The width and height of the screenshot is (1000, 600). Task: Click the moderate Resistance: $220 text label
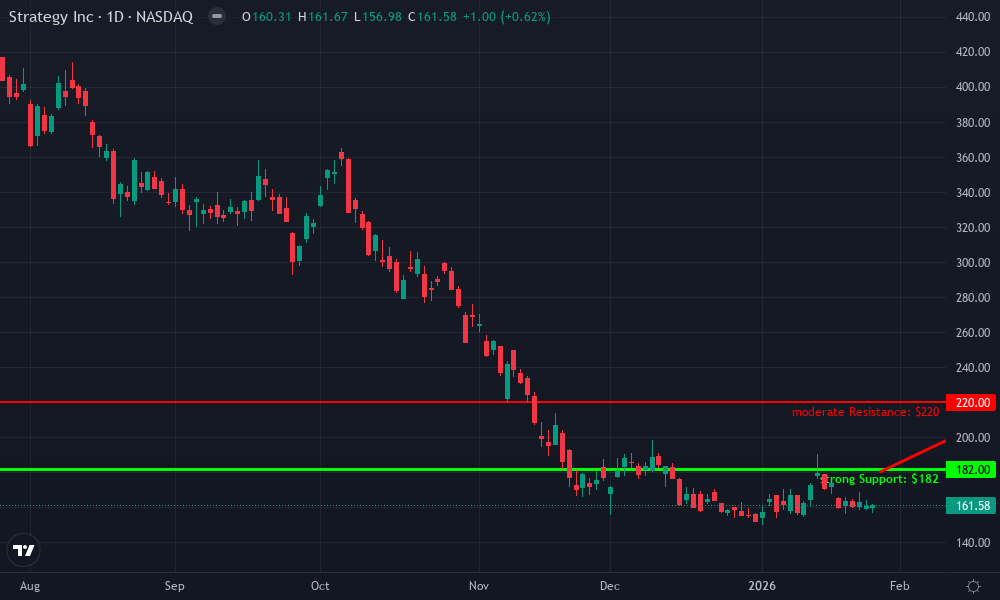pos(864,410)
